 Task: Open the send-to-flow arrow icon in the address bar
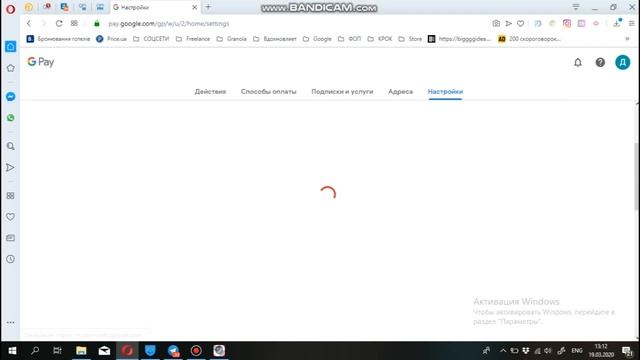pyautogui.click(x=509, y=24)
